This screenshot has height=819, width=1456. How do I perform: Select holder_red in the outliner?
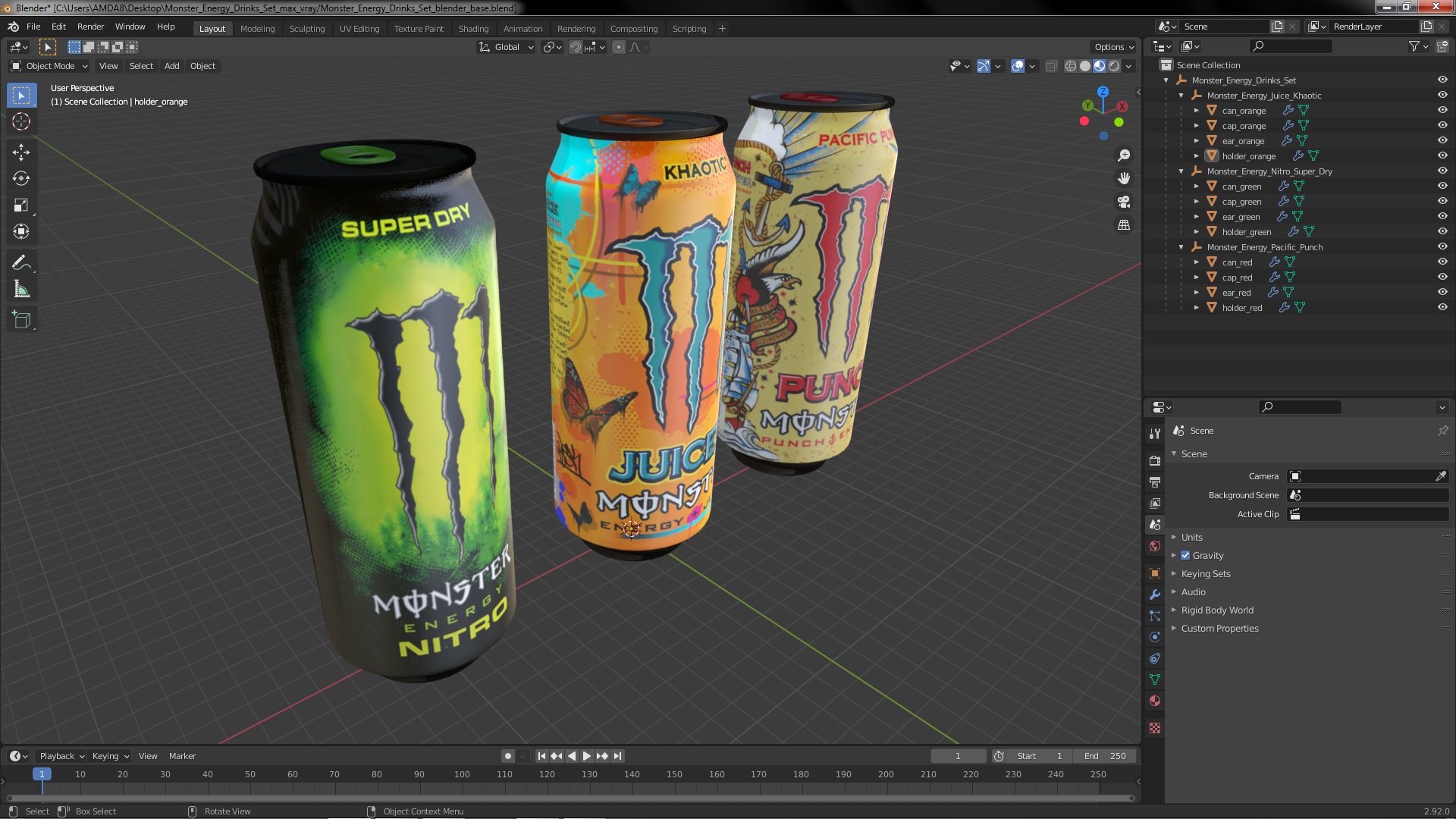[x=1241, y=308]
